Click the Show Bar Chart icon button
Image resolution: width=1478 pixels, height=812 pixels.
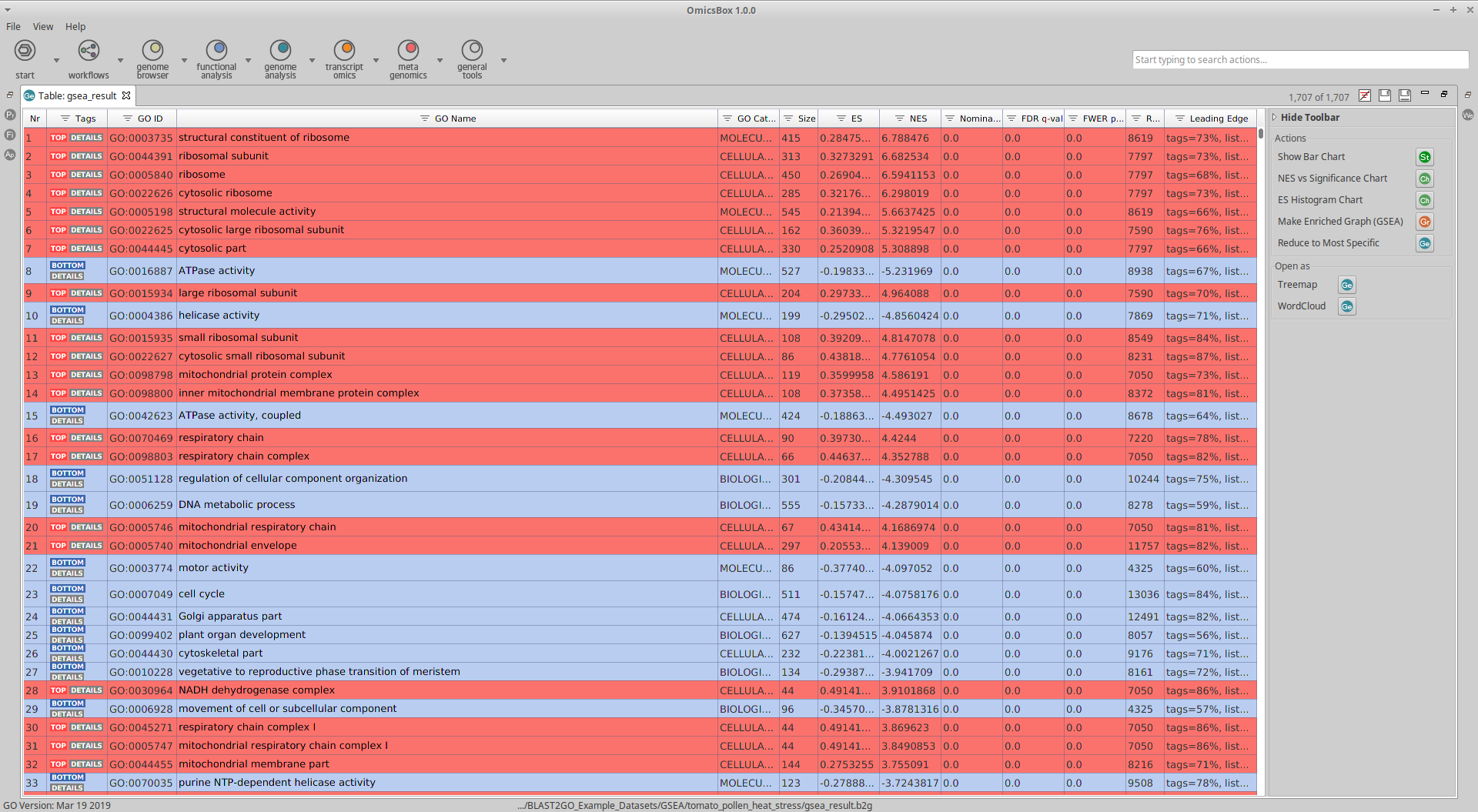click(x=1424, y=157)
